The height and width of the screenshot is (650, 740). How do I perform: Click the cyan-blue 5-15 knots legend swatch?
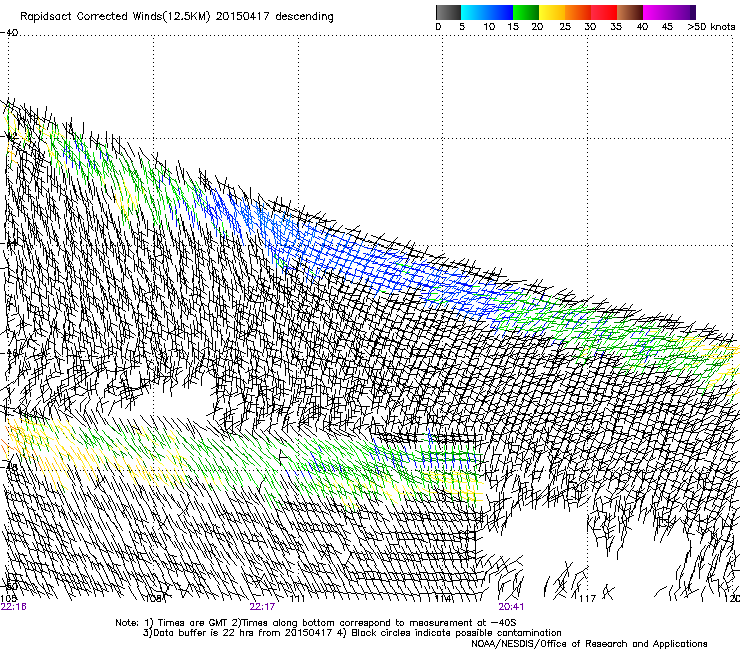[x=487, y=12]
